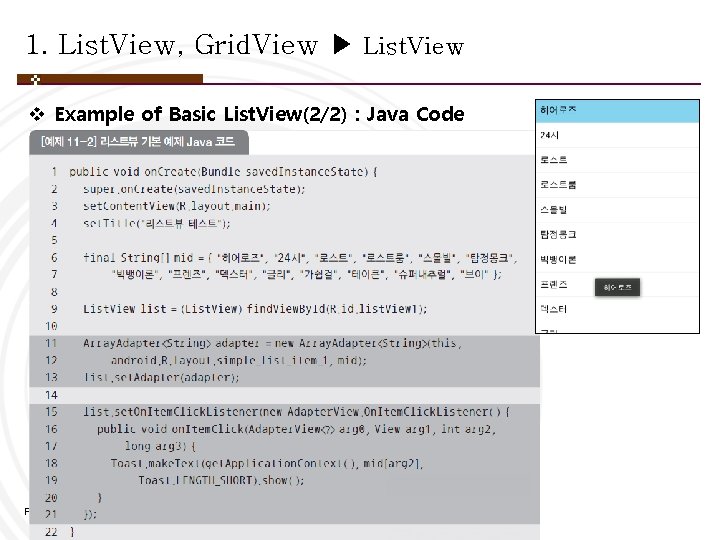The height and width of the screenshot is (540, 720).
Task: Click the 'final String[] mid' code line
Action: tap(300, 258)
